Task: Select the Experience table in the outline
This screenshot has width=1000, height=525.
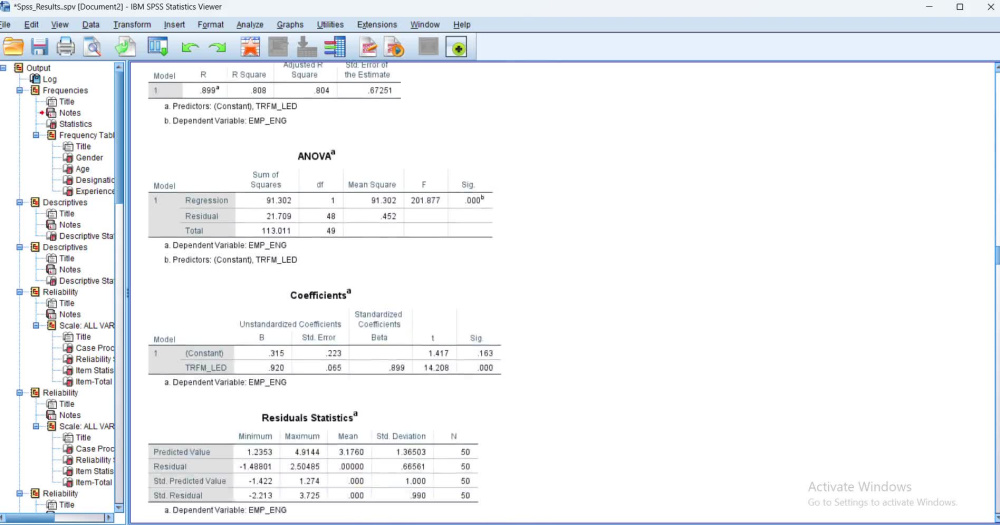Action: pyautogui.click(x=95, y=191)
